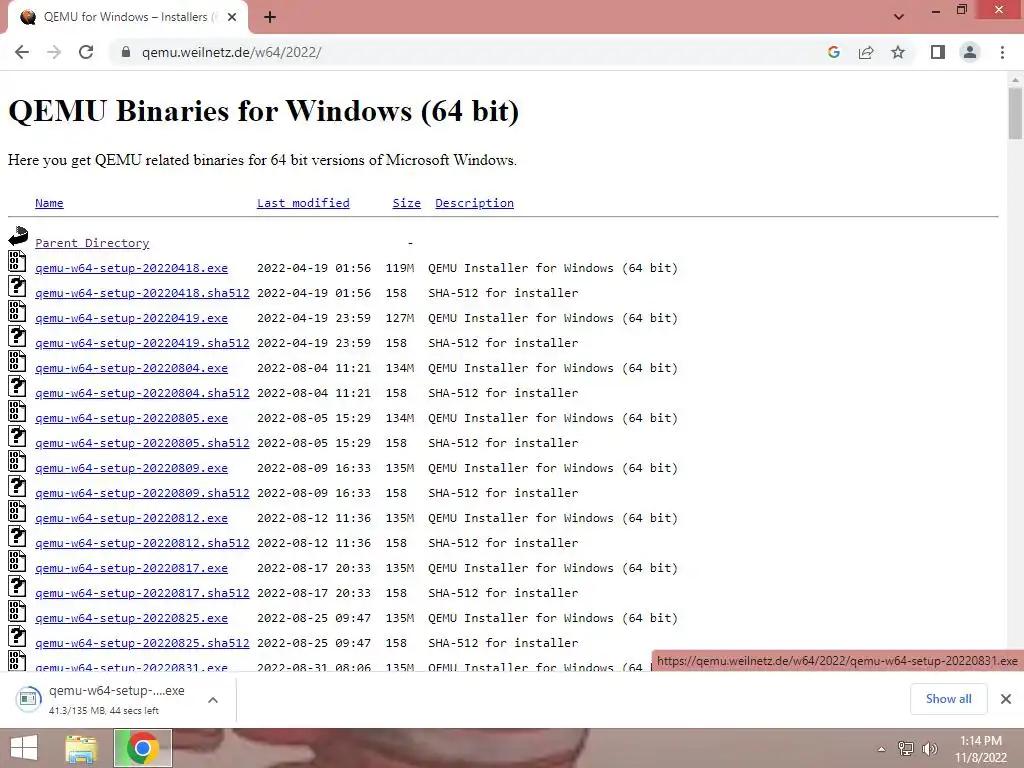Image resolution: width=1024 pixels, height=768 pixels.
Task: Click binary file icon for qemu-w64-setup-20220812.exe
Action: click(x=17, y=511)
